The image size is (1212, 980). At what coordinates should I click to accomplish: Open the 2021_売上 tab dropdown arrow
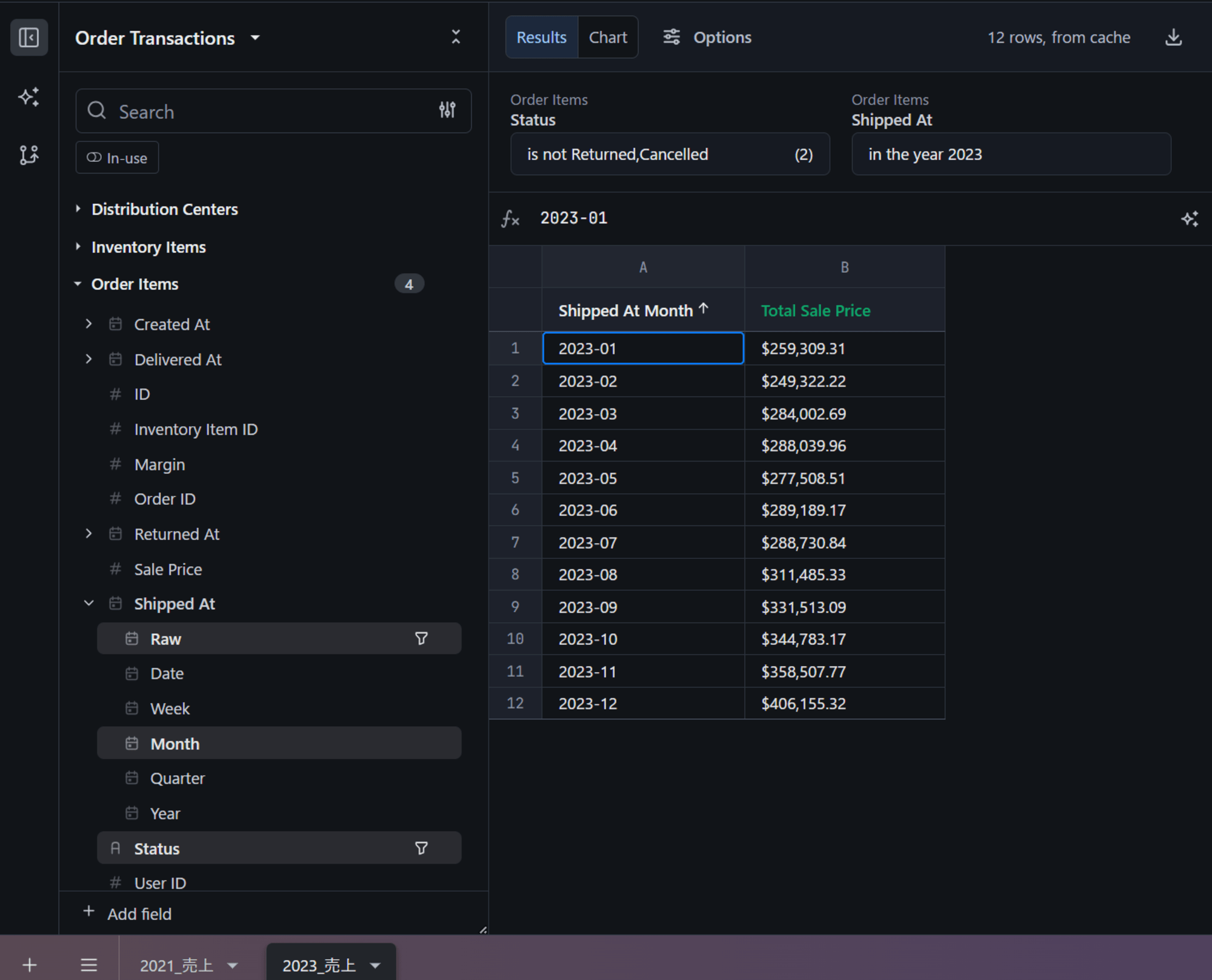[233, 965]
